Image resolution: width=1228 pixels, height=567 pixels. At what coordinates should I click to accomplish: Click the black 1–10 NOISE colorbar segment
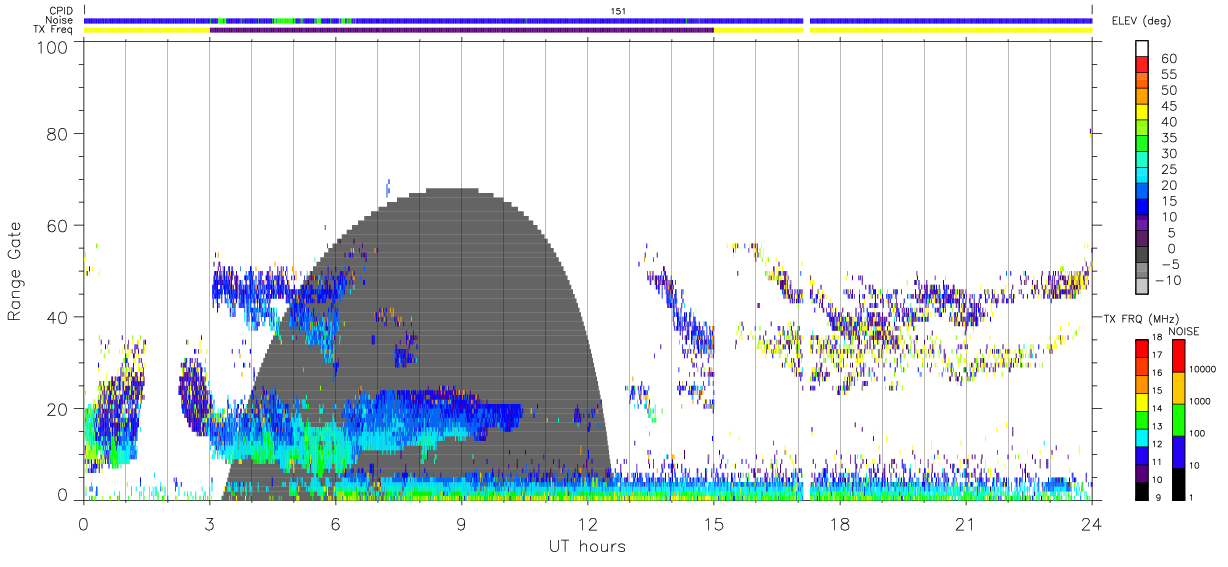click(1178, 484)
